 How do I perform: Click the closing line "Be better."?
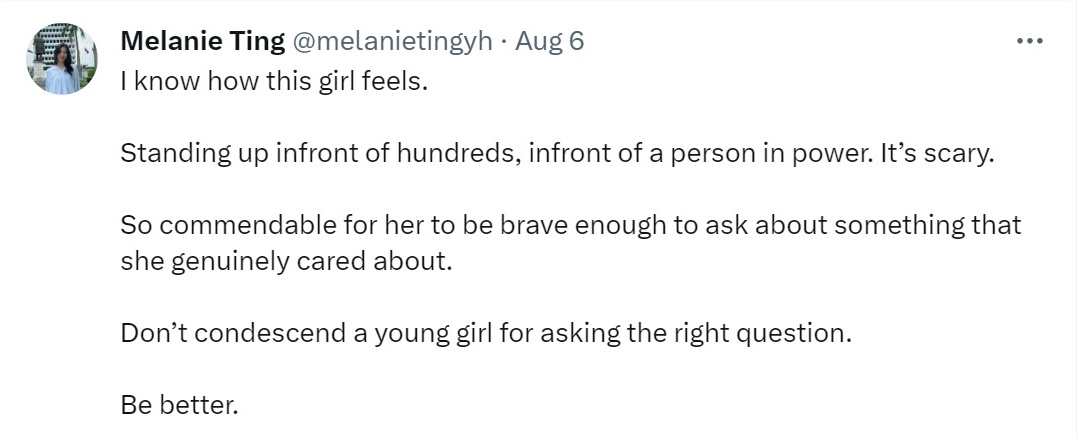point(180,405)
